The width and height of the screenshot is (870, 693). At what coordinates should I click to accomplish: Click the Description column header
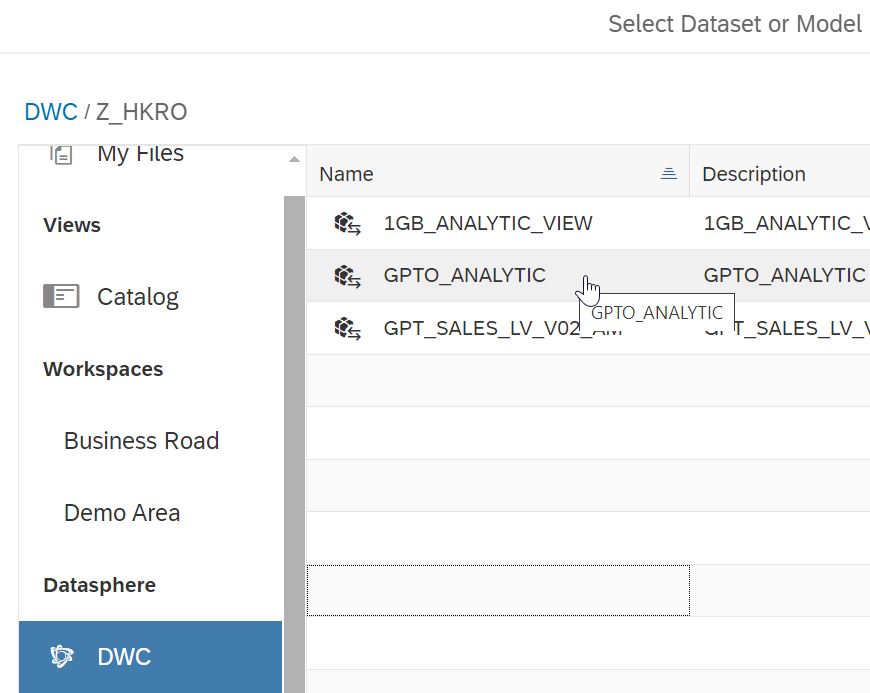click(754, 174)
